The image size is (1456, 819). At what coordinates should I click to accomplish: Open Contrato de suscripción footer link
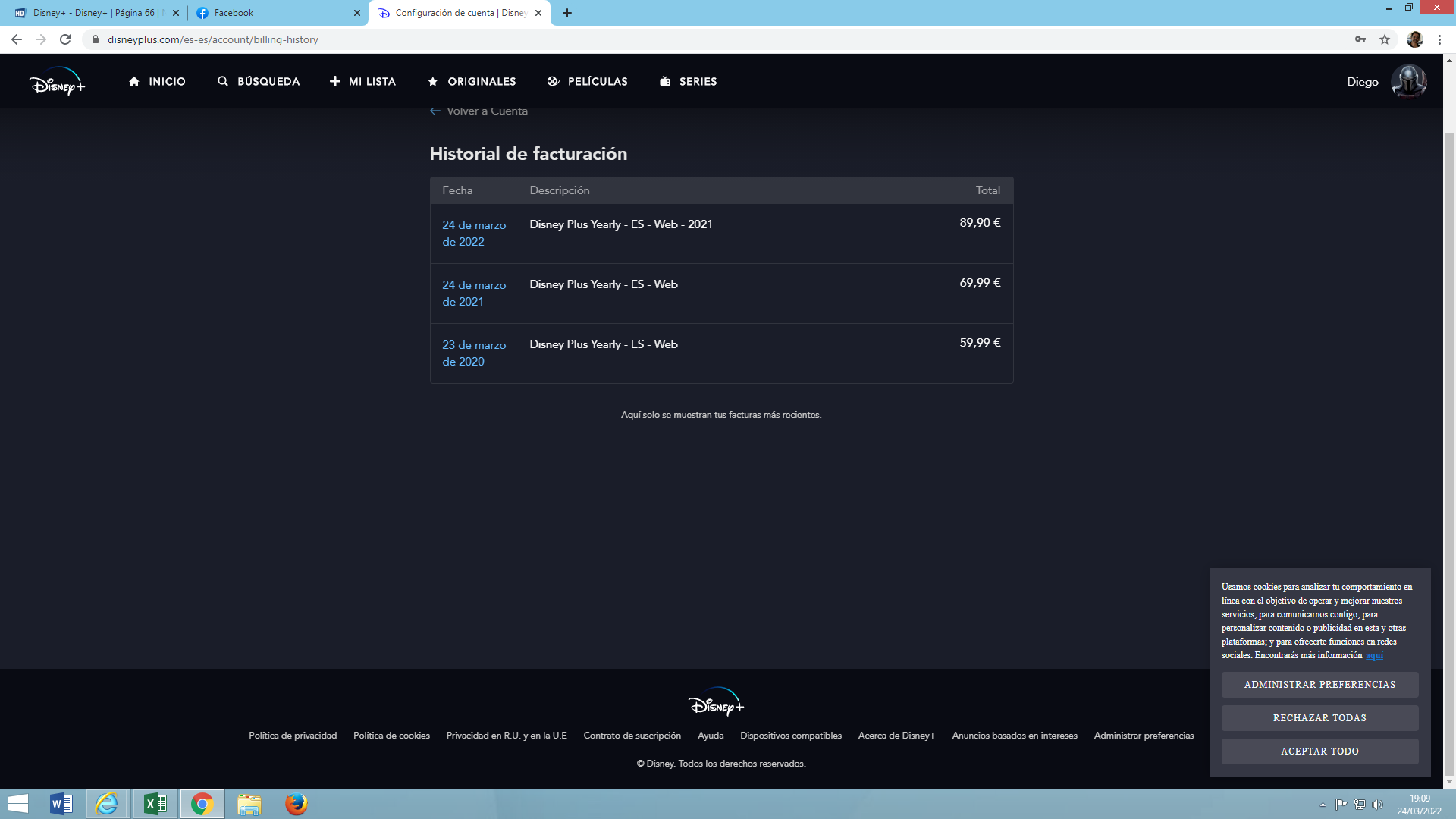click(632, 736)
